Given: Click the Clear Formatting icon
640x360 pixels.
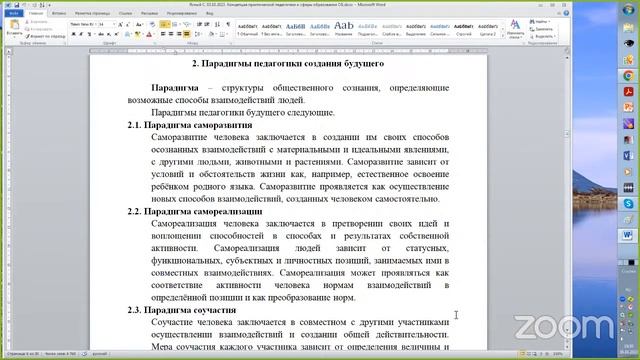Looking at the screenshot, I should [x=152, y=24].
